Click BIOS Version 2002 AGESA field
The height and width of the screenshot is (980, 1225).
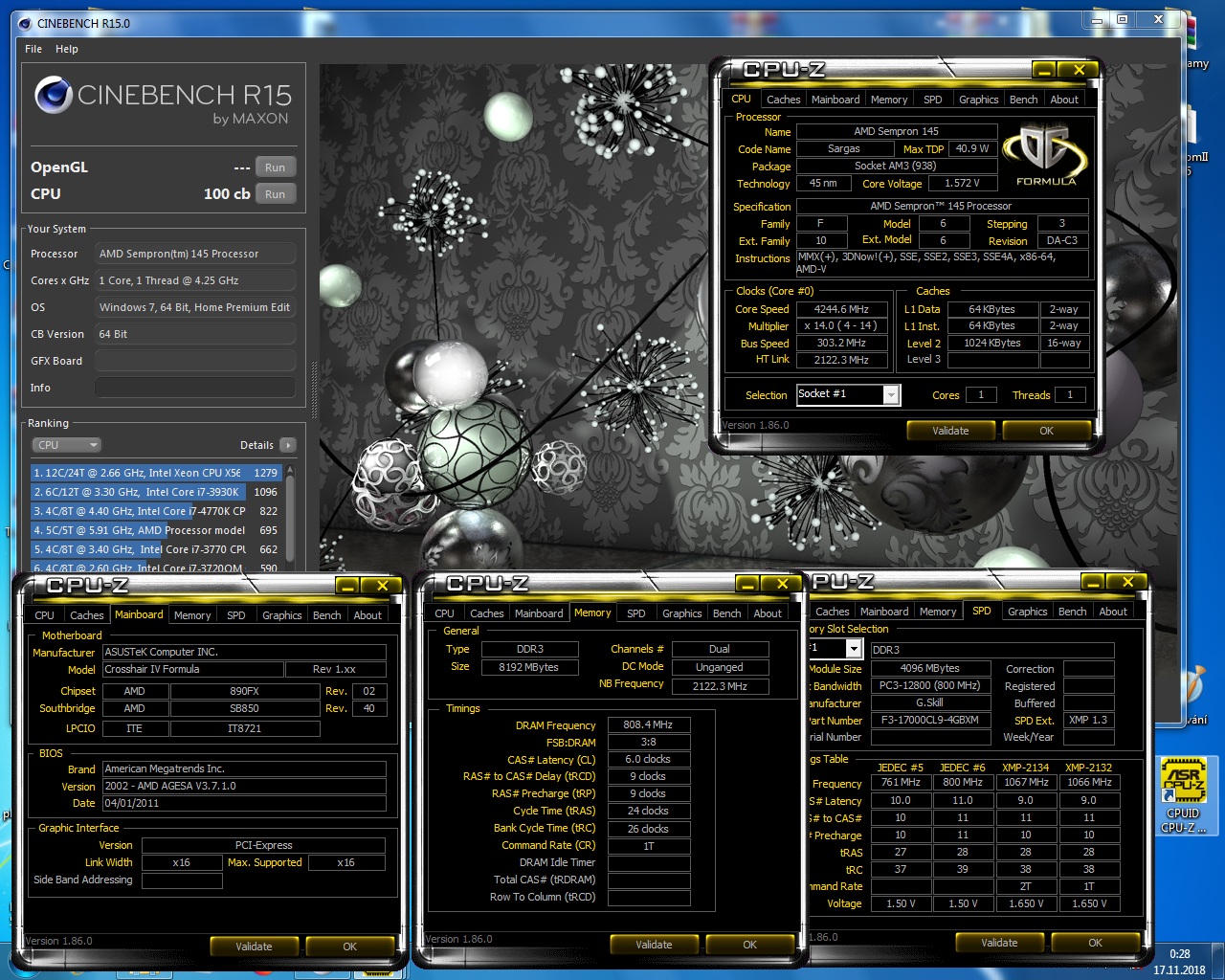tap(244, 786)
